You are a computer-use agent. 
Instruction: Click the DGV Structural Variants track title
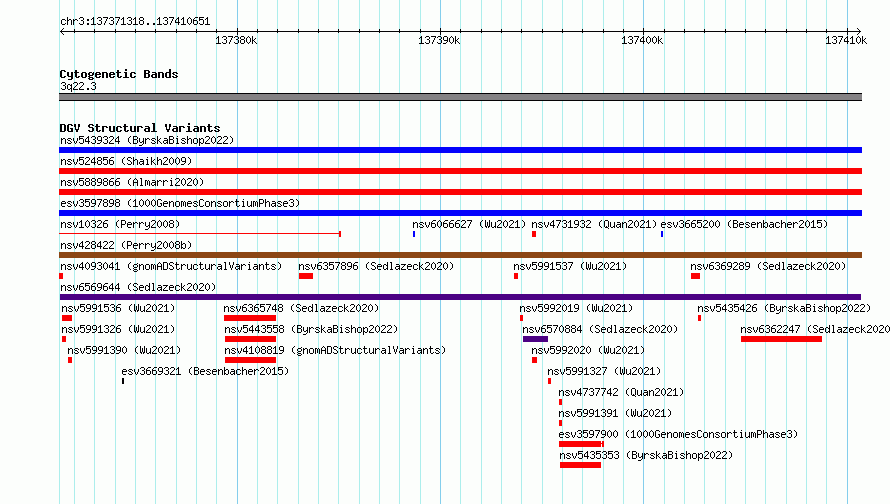tap(140, 128)
